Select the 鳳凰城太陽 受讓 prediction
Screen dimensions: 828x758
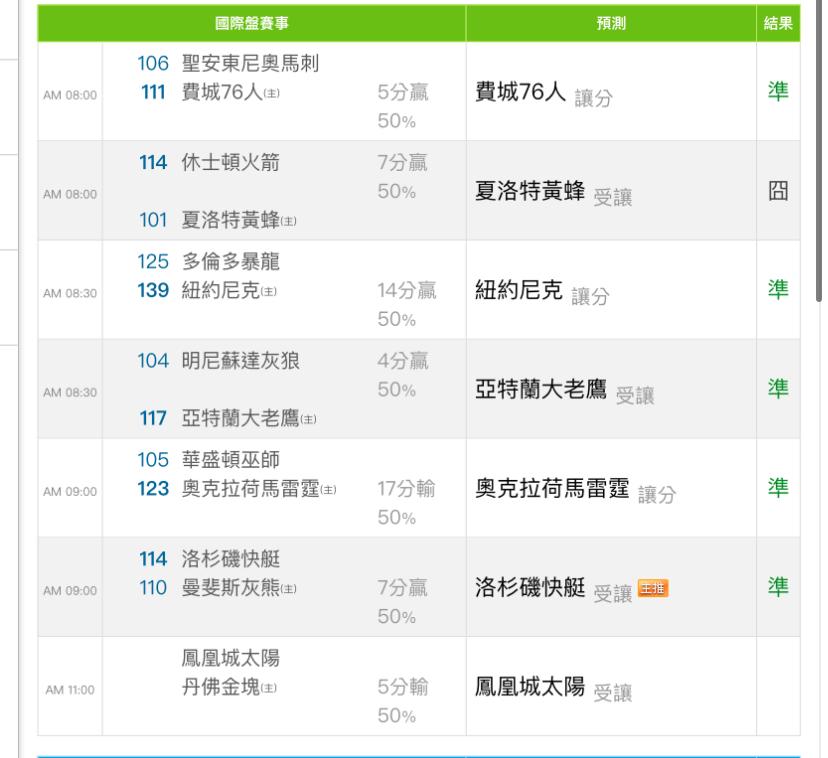(553, 688)
